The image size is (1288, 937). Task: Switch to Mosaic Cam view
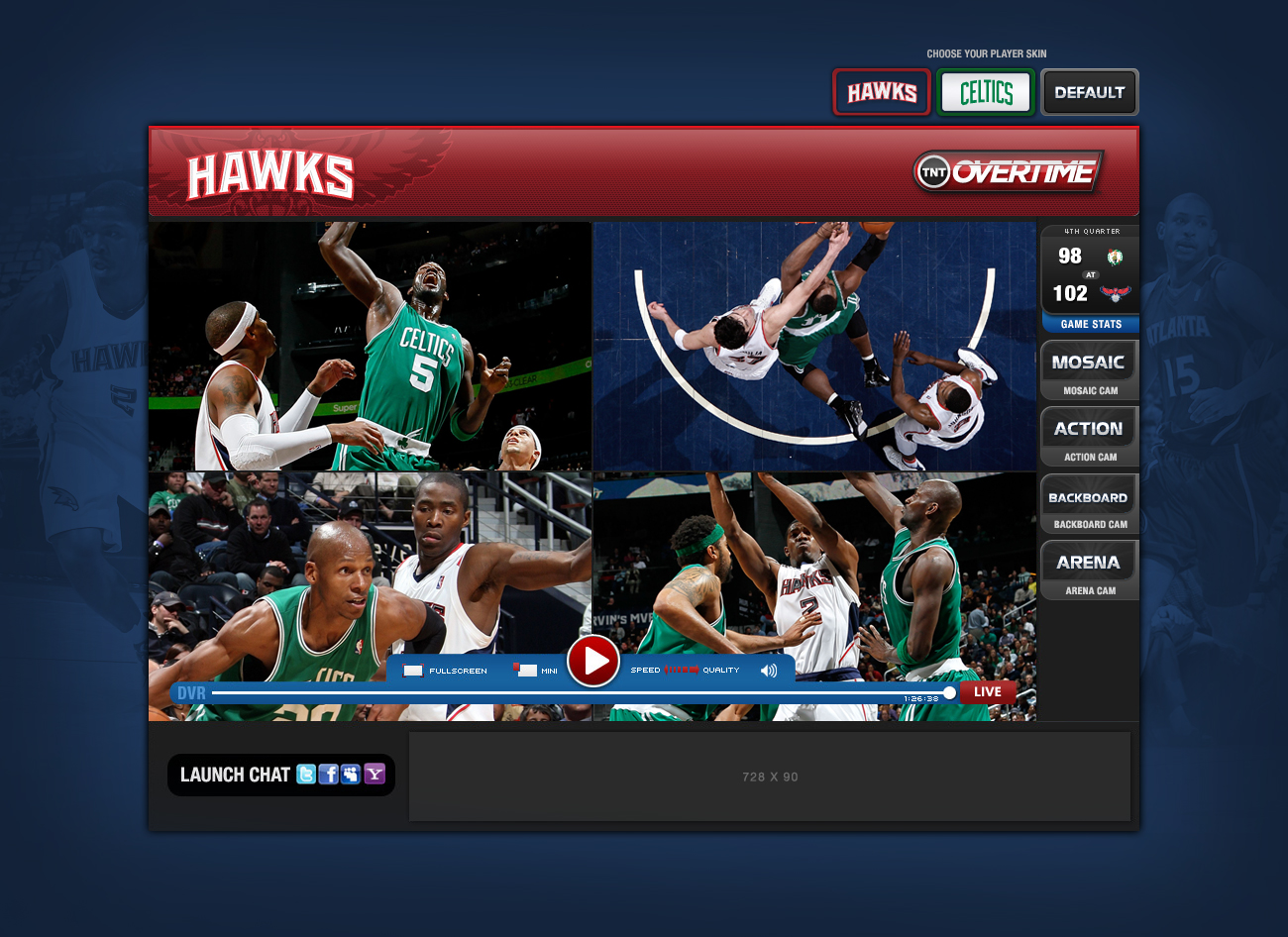[x=1090, y=369]
